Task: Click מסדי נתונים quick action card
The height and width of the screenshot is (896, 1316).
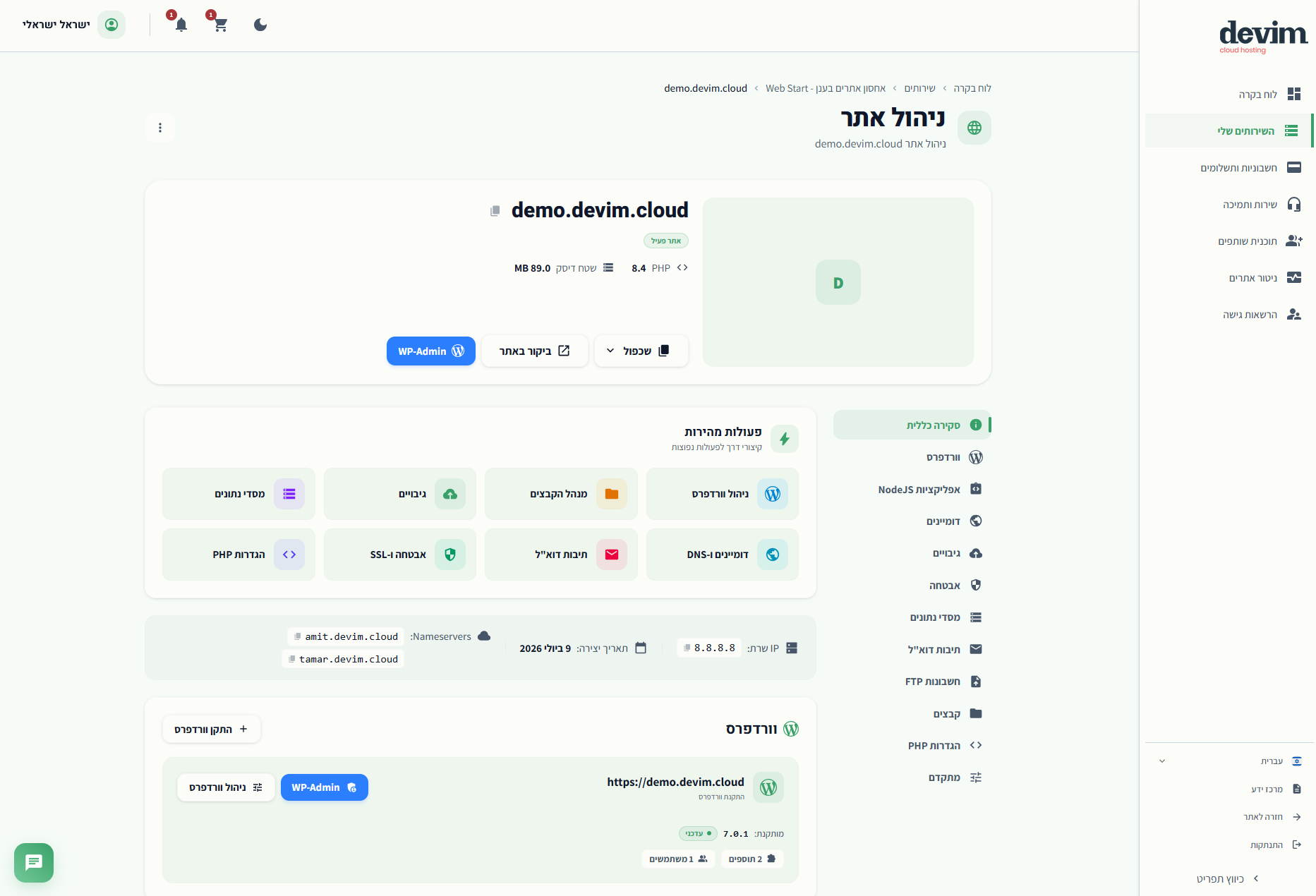Action: [x=239, y=494]
